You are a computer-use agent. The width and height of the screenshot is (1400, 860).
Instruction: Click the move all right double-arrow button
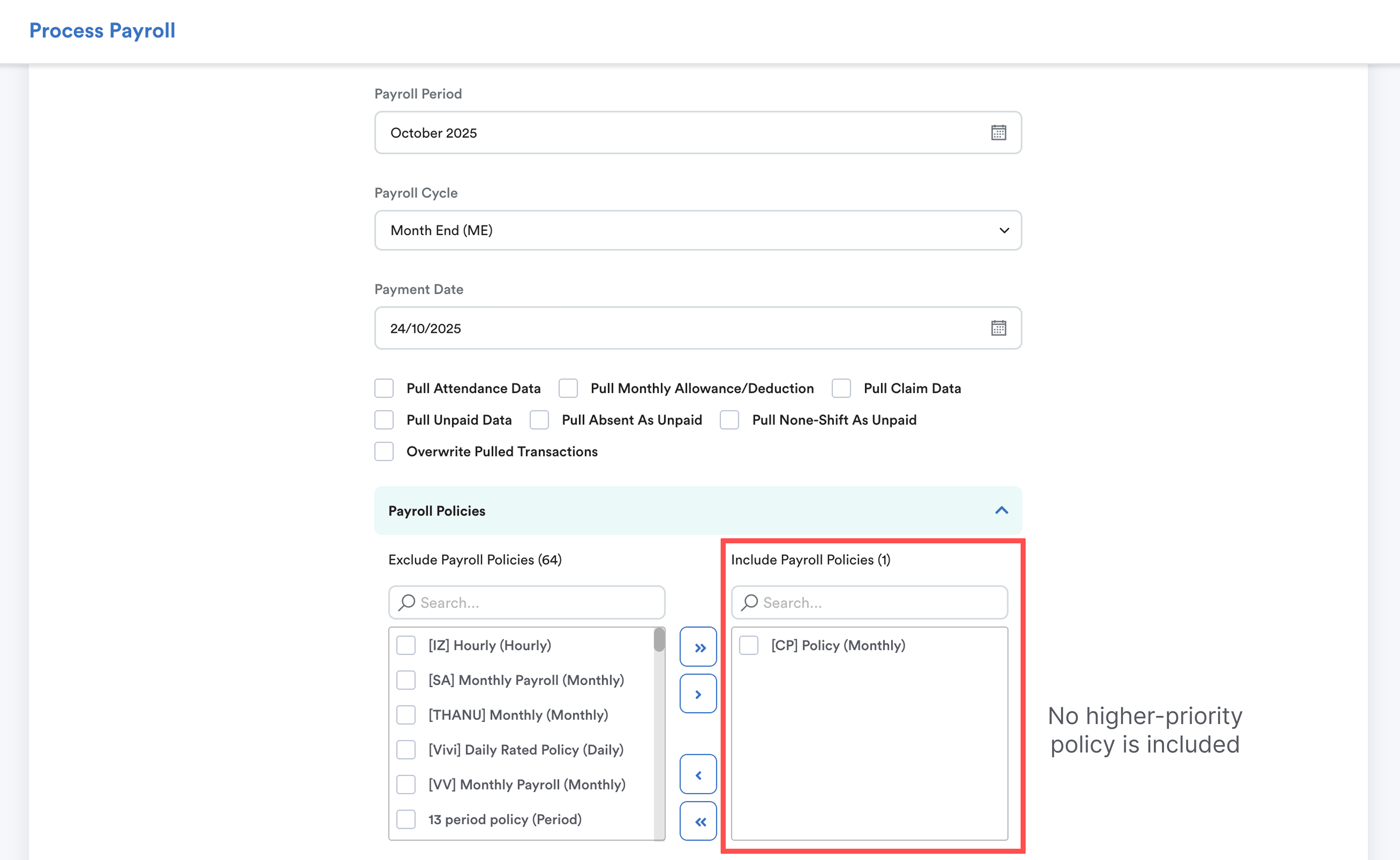click(x=698, y=647)
